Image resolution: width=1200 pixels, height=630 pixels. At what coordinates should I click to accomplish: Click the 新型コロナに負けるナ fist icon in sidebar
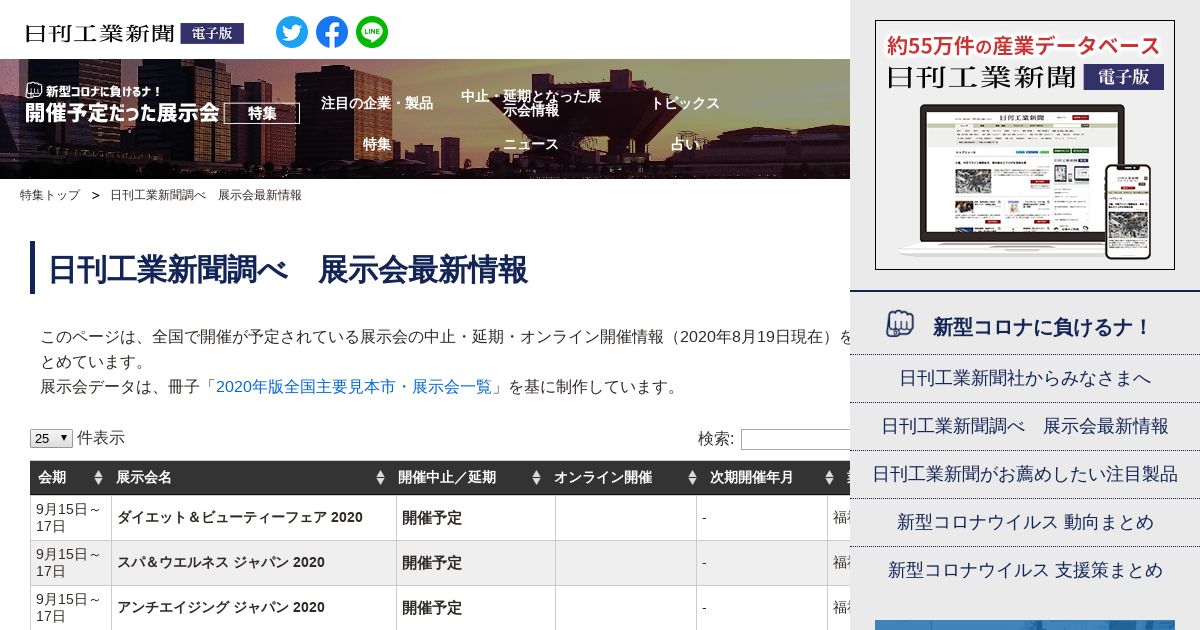point(900,324)
